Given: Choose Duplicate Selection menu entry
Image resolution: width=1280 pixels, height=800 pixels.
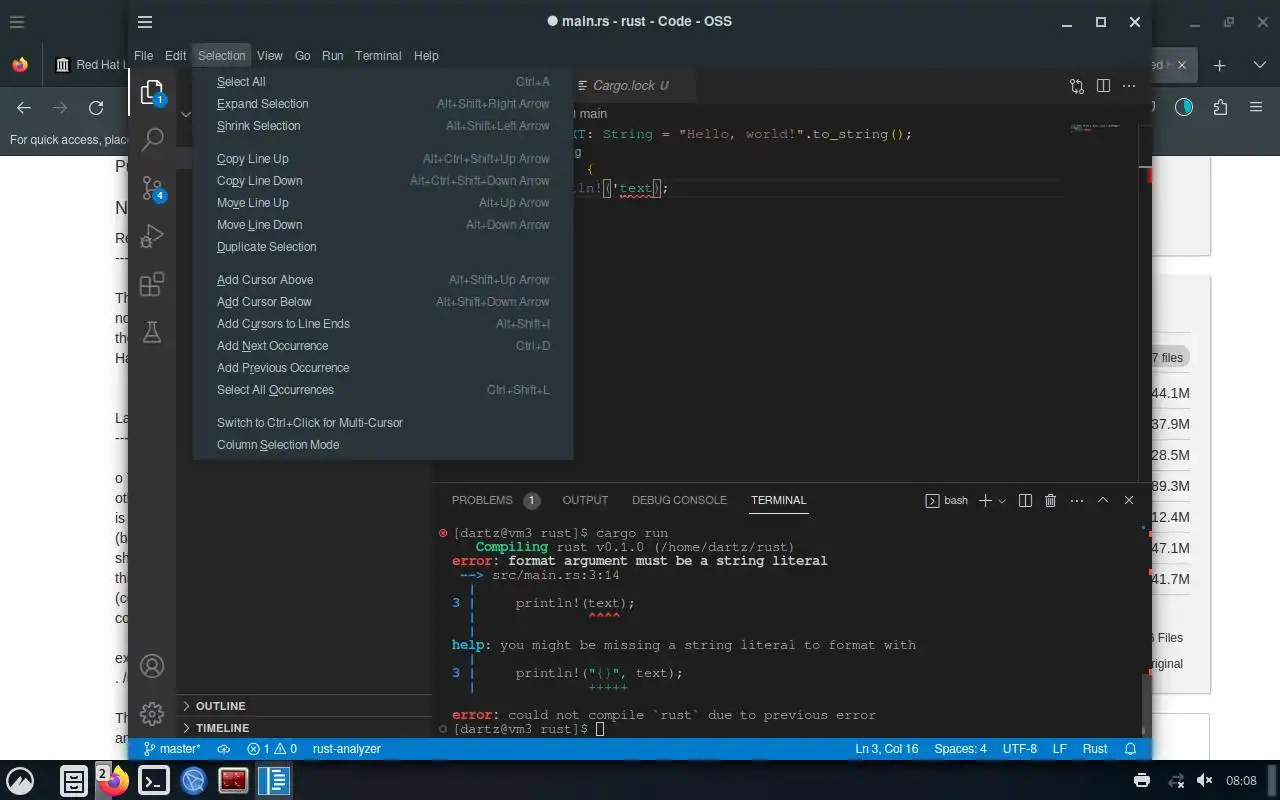Looking at the screenshot, I should tap(383, 247).
